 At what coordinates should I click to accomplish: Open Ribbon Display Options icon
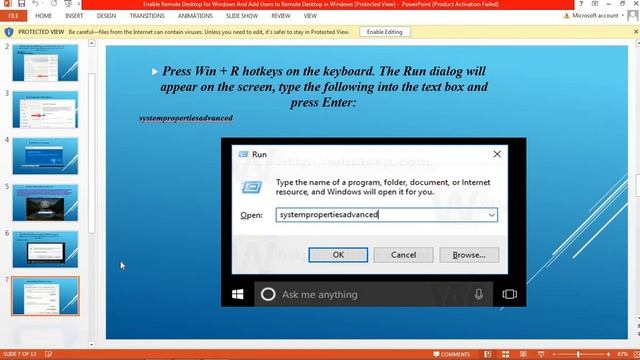click(595, 4)
